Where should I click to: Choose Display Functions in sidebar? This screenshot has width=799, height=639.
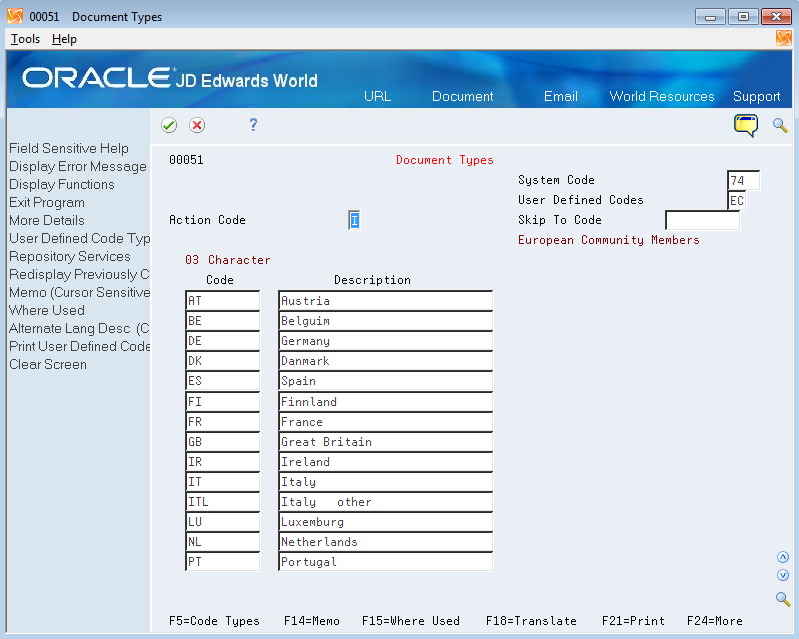pyautogui.click(x=62, y=184)
